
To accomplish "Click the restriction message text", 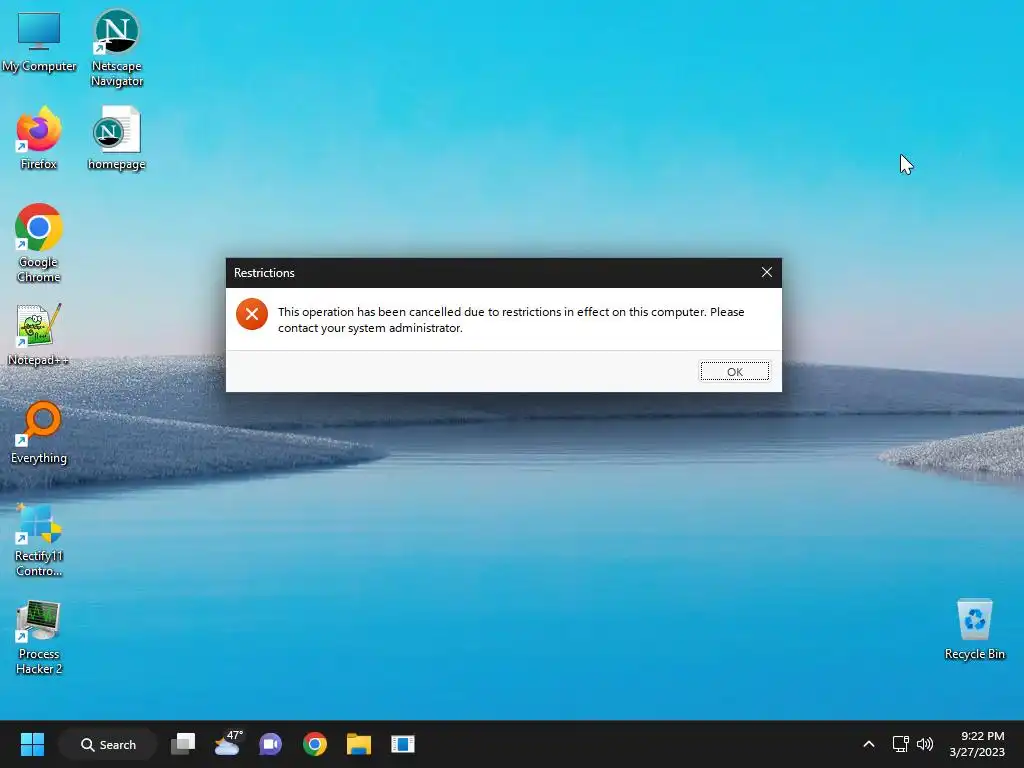I will pos(511,320).
